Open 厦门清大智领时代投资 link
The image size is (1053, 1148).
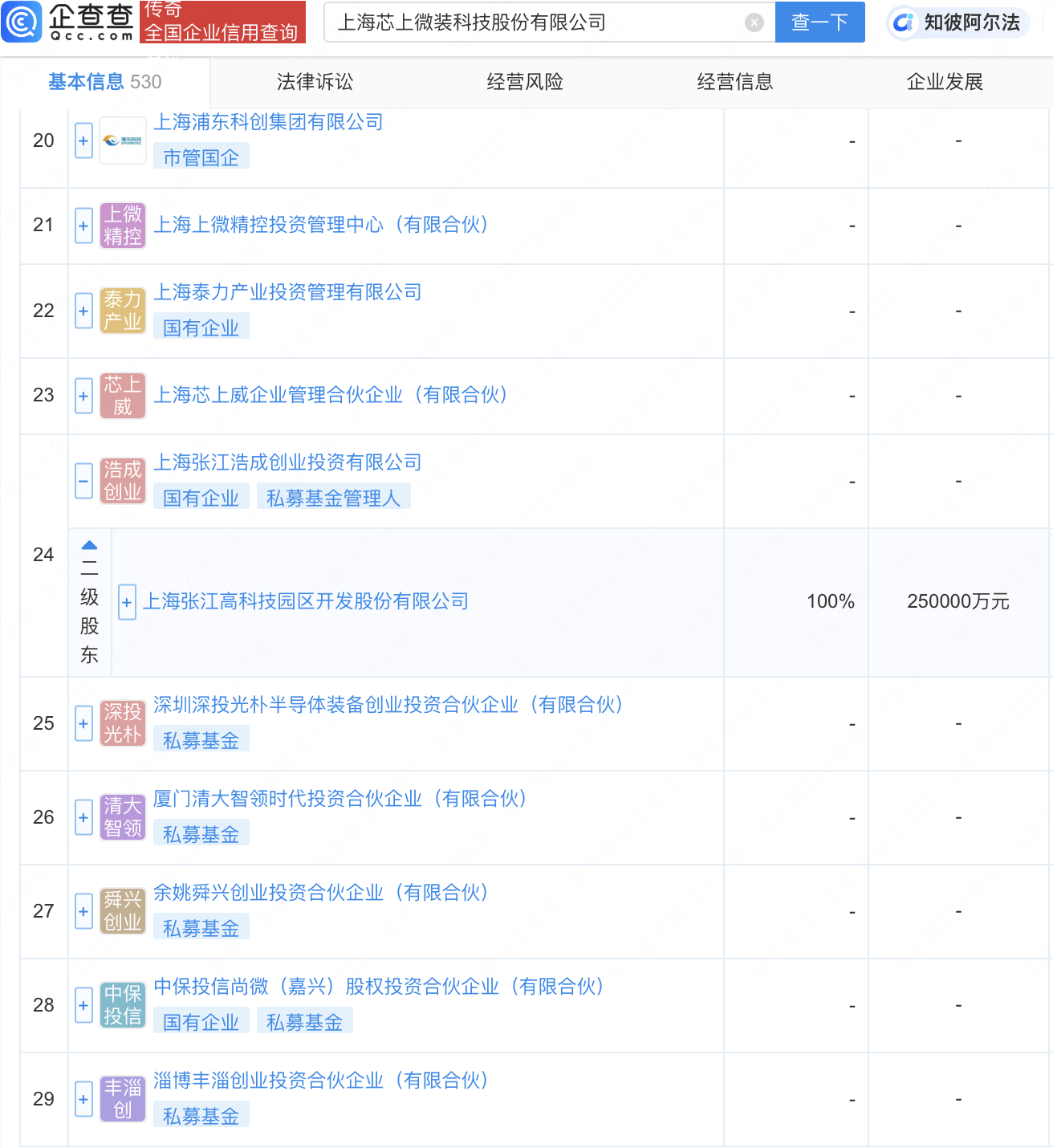(x=340, y=799)
